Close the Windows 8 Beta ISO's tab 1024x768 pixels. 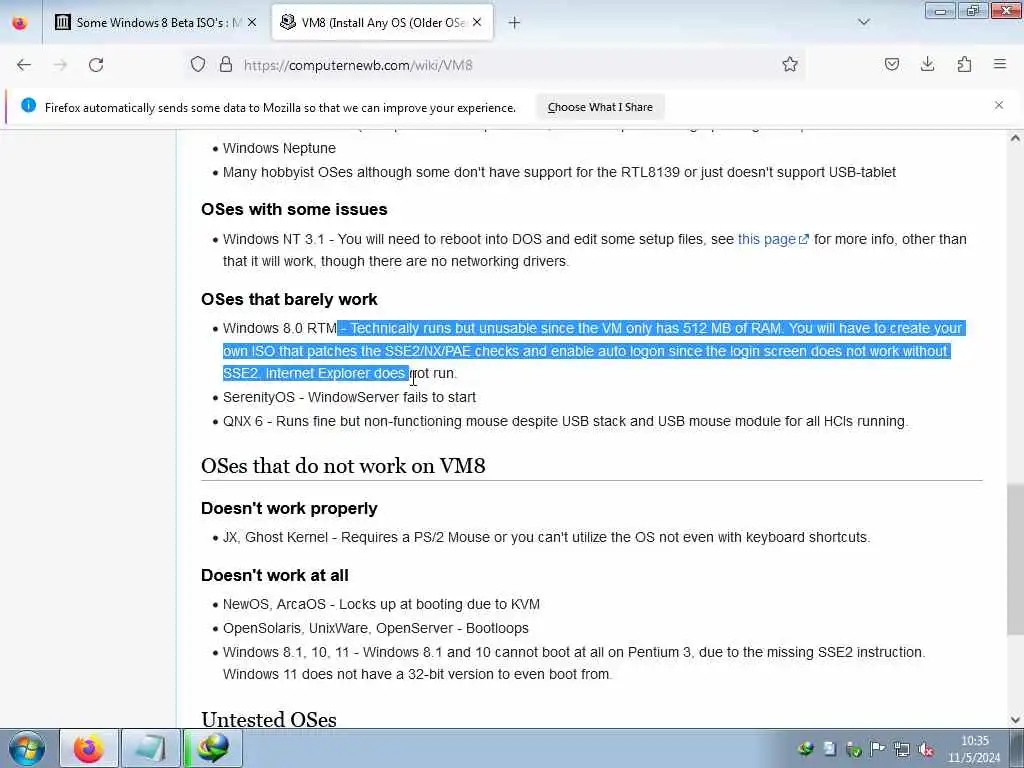(x=252, y=22)
